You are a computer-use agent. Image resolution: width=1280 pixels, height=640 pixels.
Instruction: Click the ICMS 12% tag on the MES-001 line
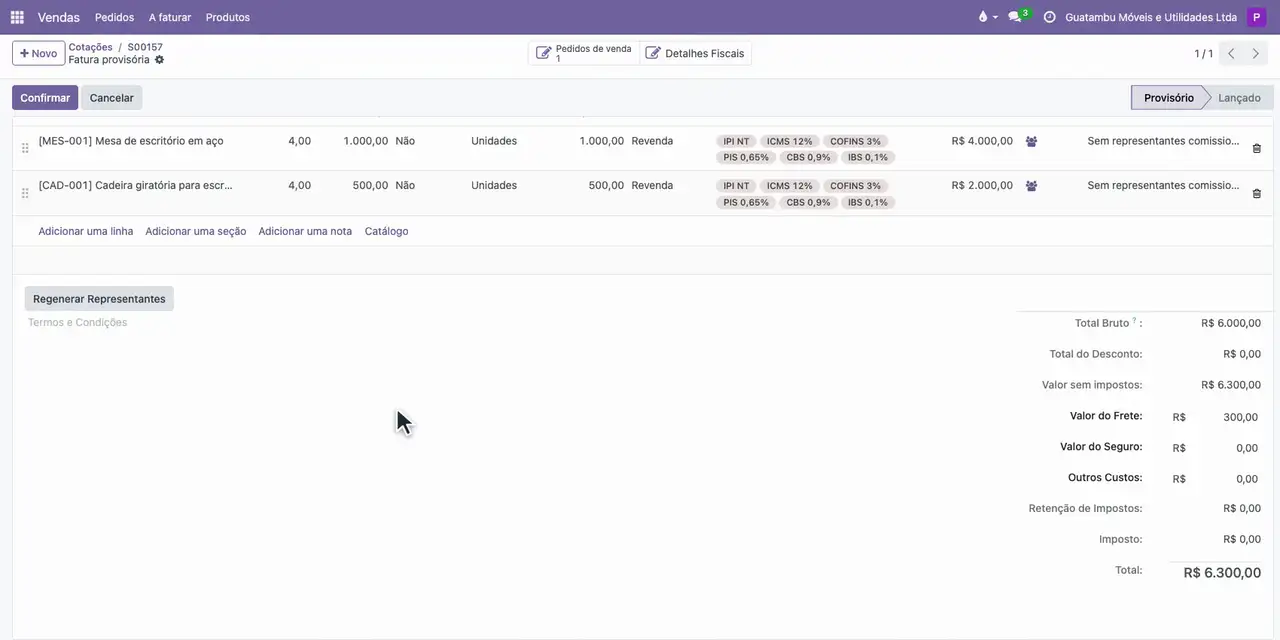(790, 142)
